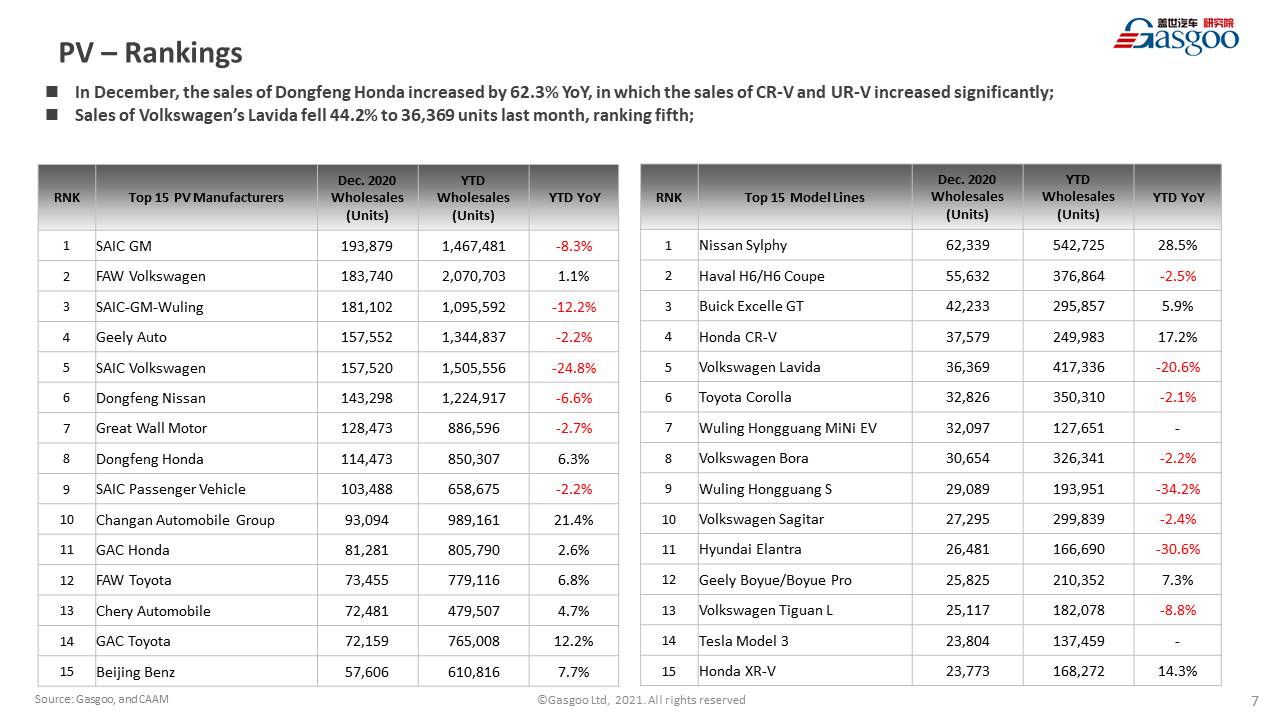
Task: Select the 'Volkswagen Lavida' model cell
Action: 805,367
